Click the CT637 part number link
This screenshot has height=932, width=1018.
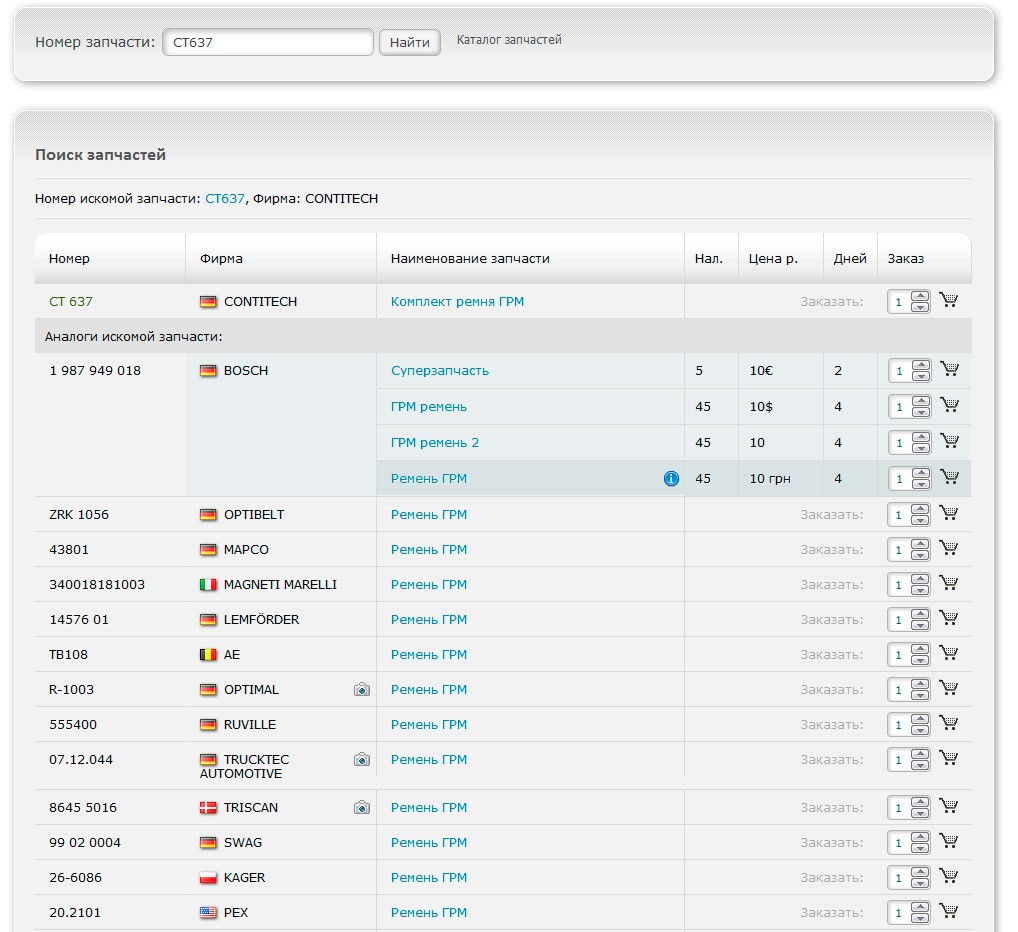[x=224, y=198]
